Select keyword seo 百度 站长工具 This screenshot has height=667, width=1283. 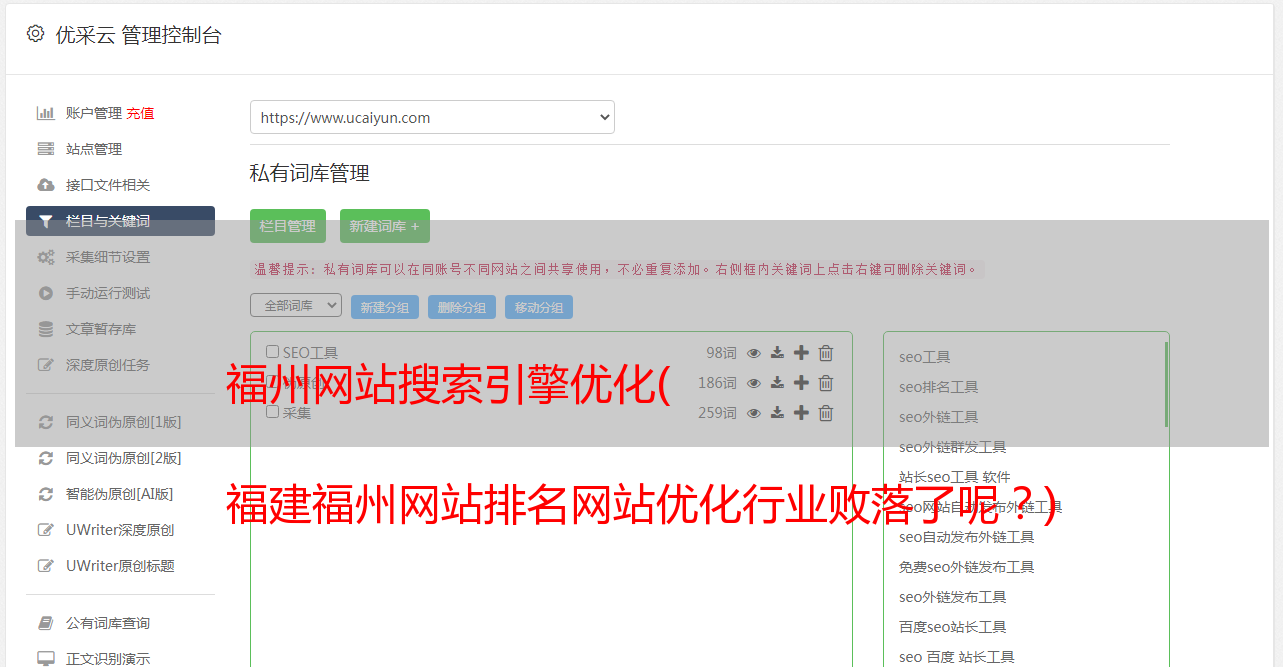coord(956,657)
